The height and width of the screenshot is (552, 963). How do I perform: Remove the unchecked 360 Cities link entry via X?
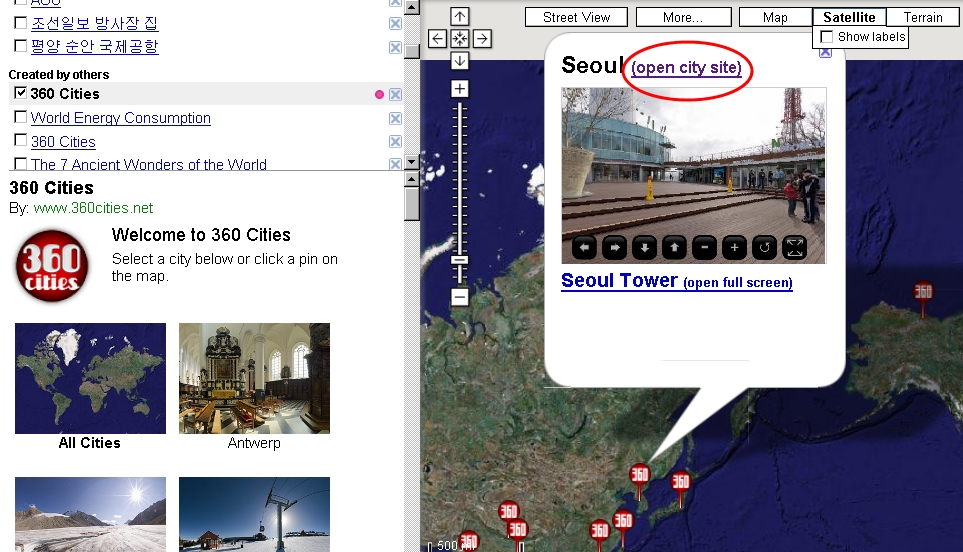396,142
